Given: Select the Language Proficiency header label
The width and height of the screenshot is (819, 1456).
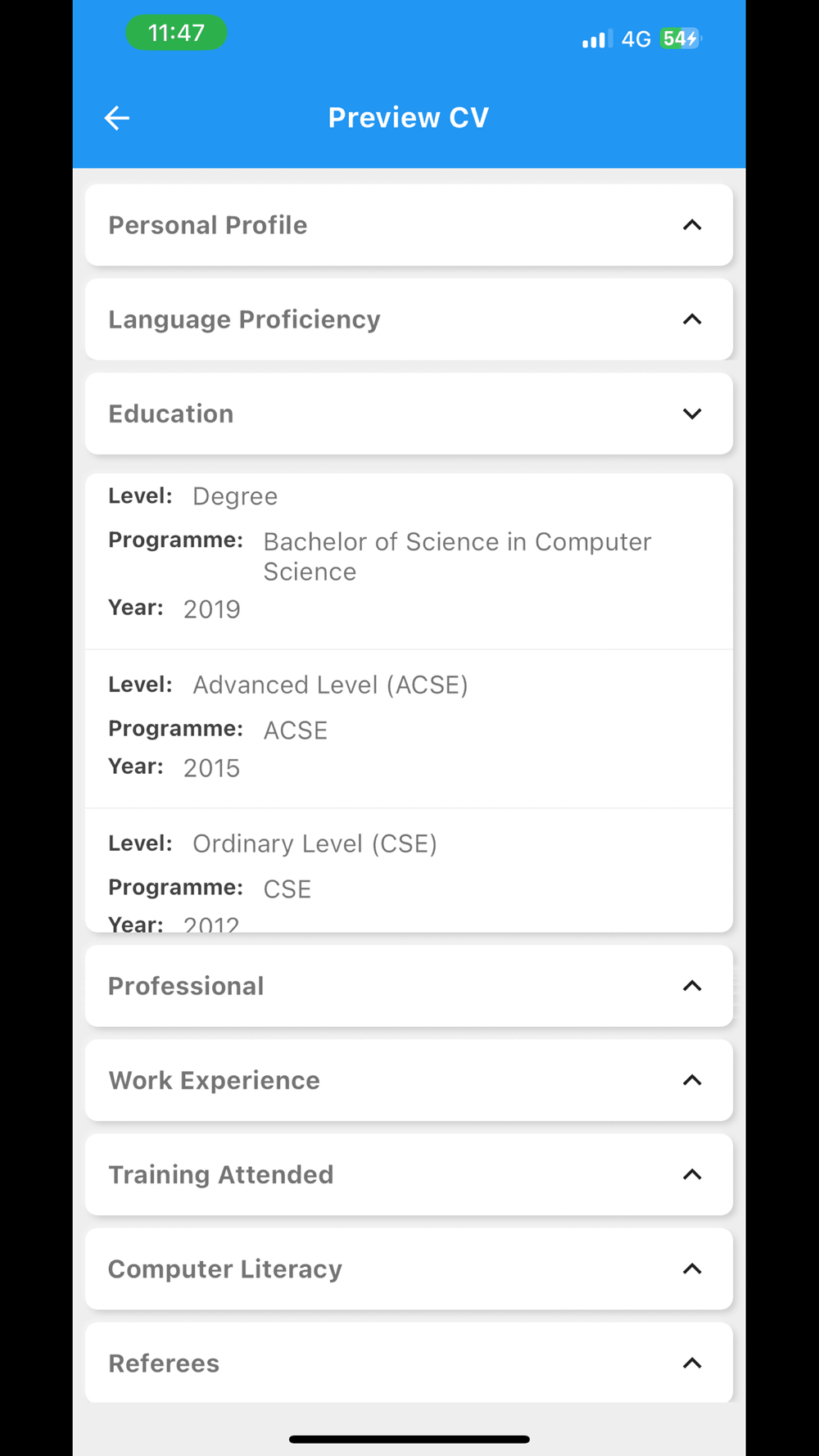Looking at the screenshot, I should tap(244, 319).
